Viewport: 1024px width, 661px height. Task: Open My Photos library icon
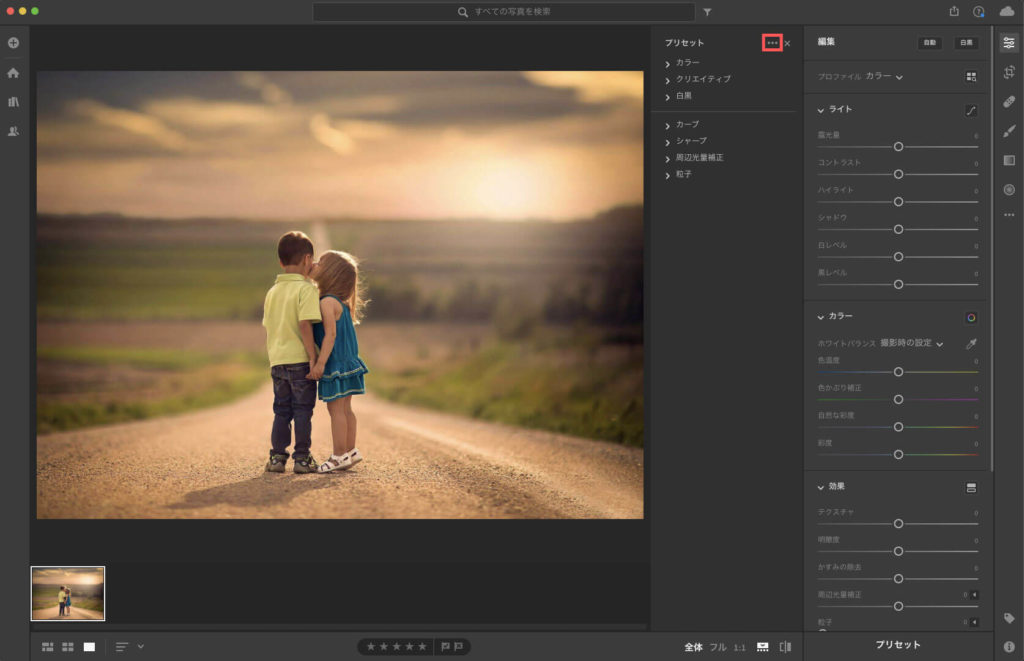point(13,102)
